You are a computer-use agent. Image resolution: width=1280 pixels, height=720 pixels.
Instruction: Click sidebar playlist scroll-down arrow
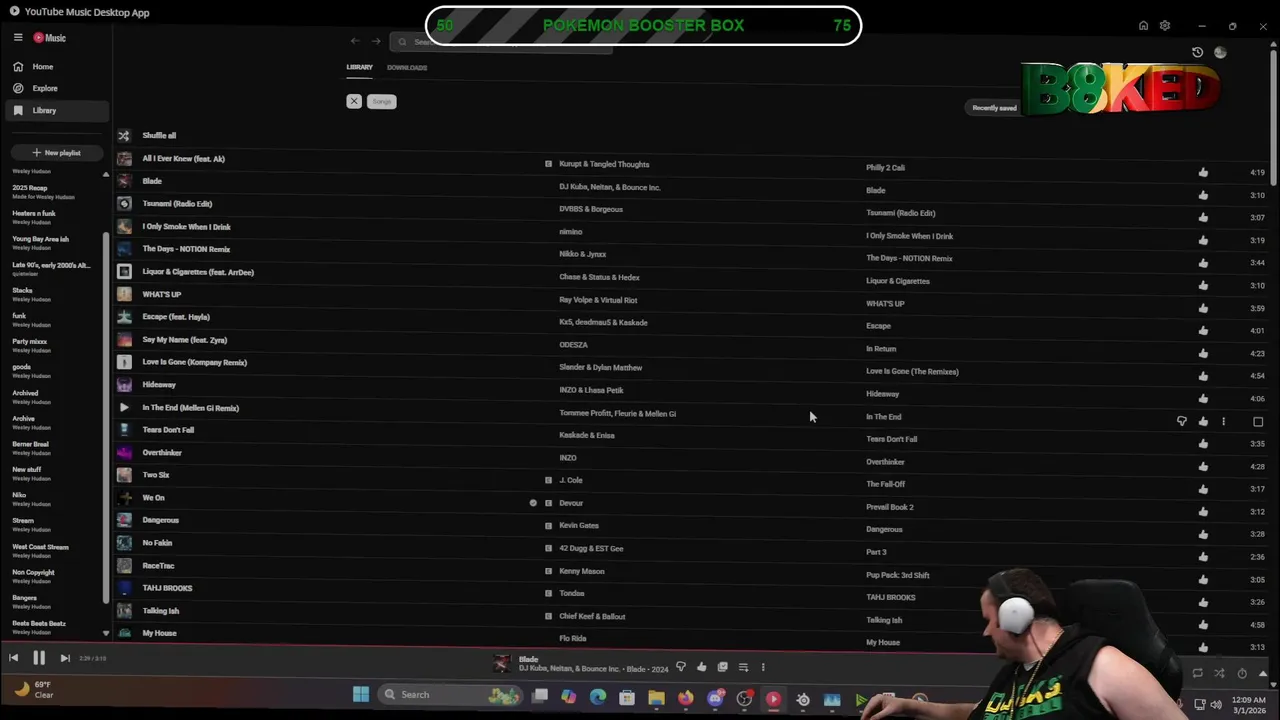[106, 633]
